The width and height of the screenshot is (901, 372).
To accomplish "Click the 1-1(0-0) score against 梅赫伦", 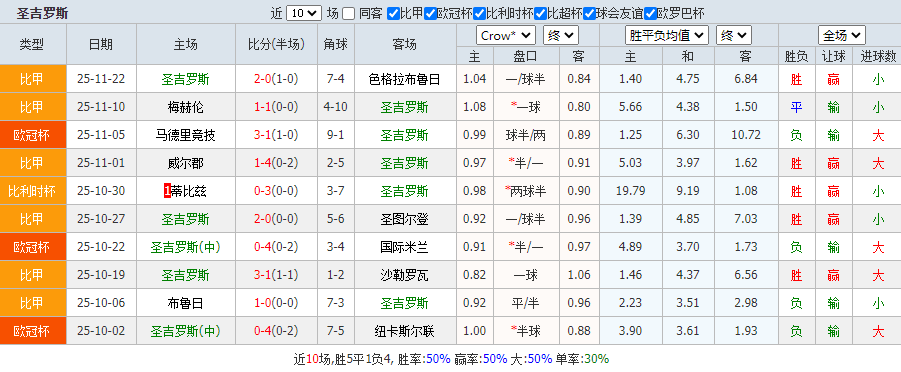I will pos(276,108).
